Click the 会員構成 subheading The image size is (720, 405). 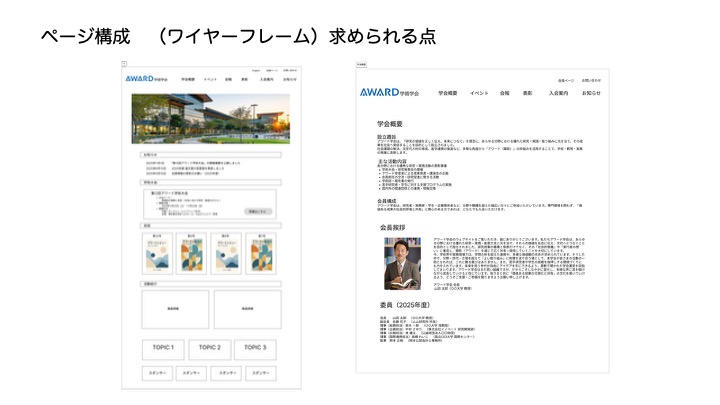387,201
